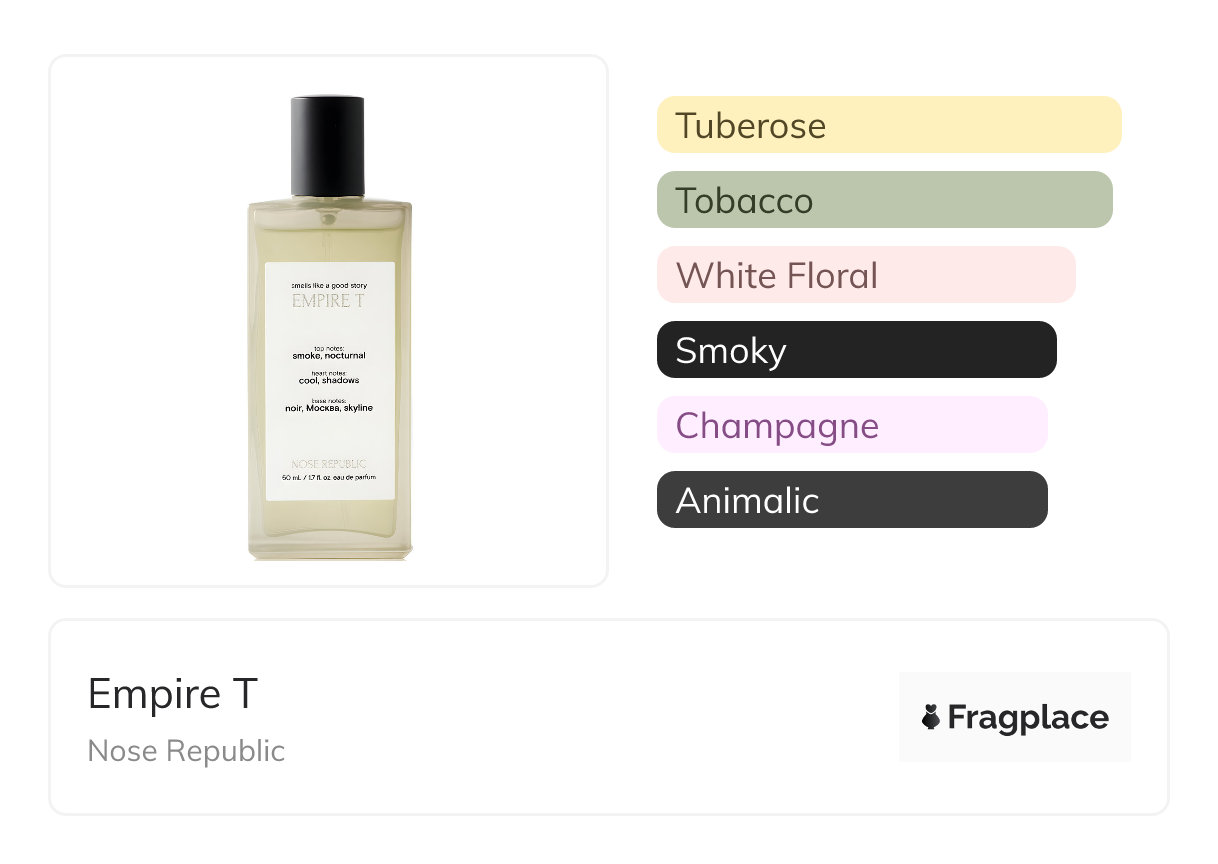This screenshot has width=1218, height=864.
Task: Select the Animalic accord bar
Action: point(852,500)
